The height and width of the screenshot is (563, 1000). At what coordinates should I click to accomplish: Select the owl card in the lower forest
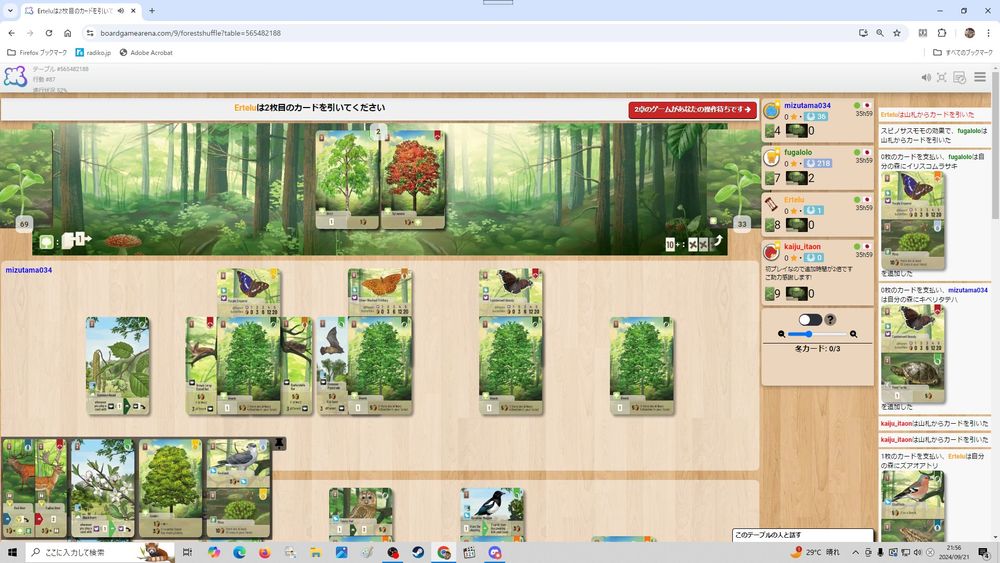coord(361,514)
